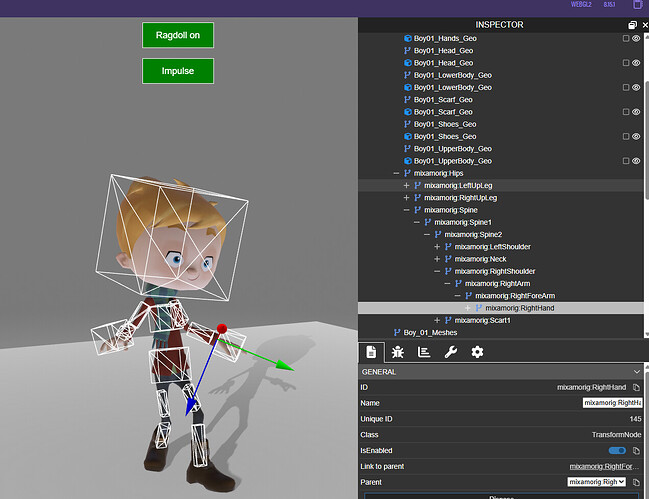Toggle bounding box checkbox for Boy01_Shoes_Geo mesh

[626, 137]
